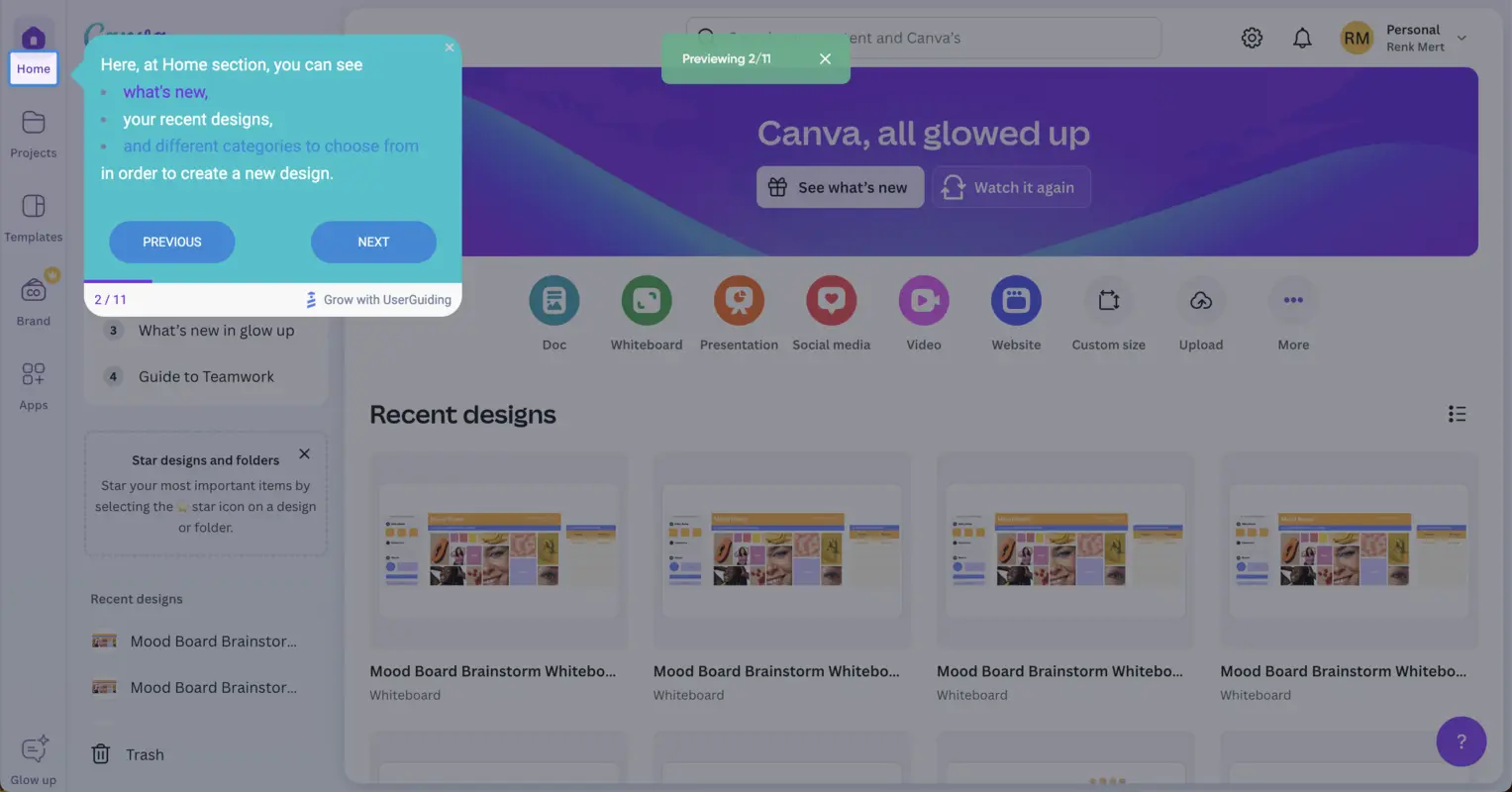Switch recent designs to list view
The image size is (1512, 792).
[1457, 414]
